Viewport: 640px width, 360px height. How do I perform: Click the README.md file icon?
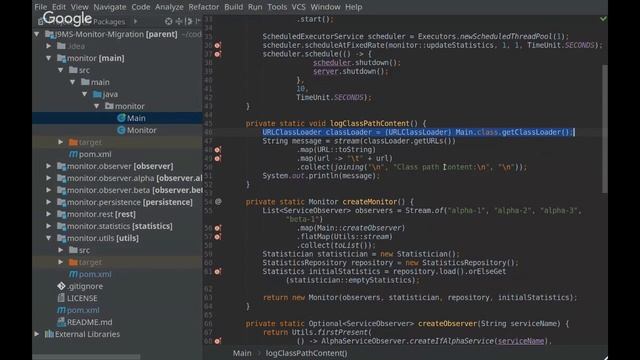point(61,322)
